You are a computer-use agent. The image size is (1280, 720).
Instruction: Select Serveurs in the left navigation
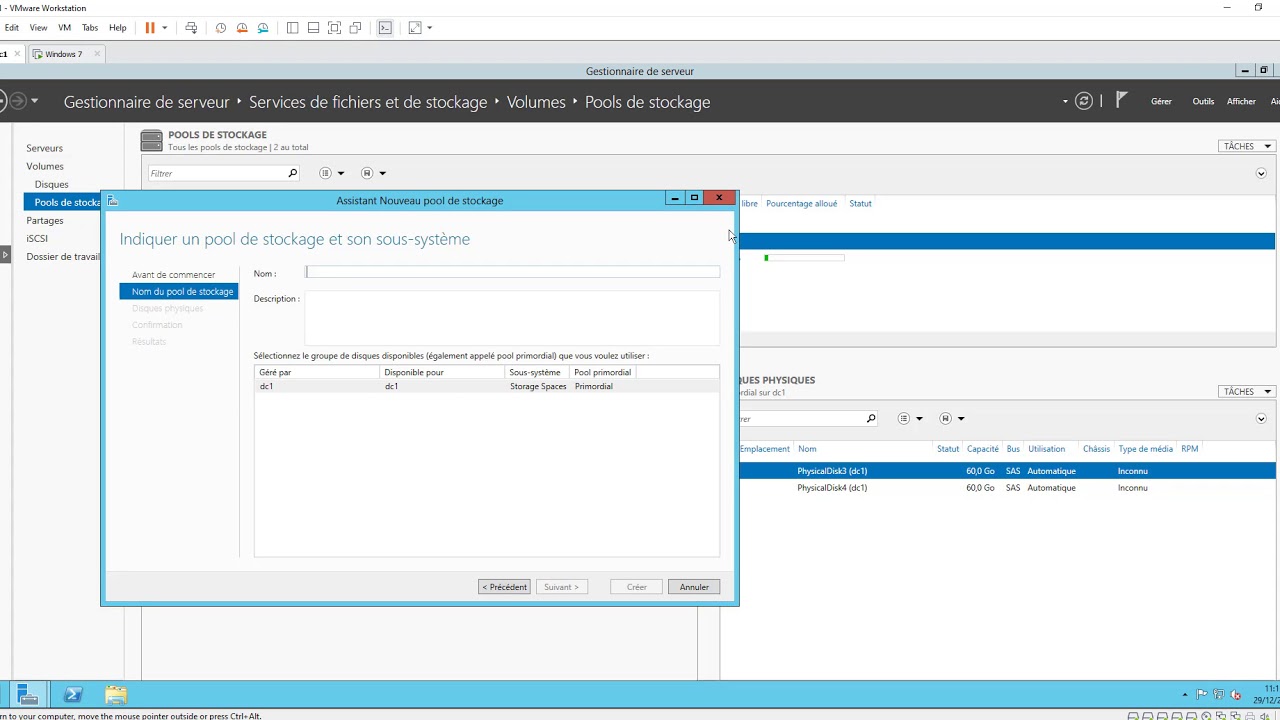point(44,148)
